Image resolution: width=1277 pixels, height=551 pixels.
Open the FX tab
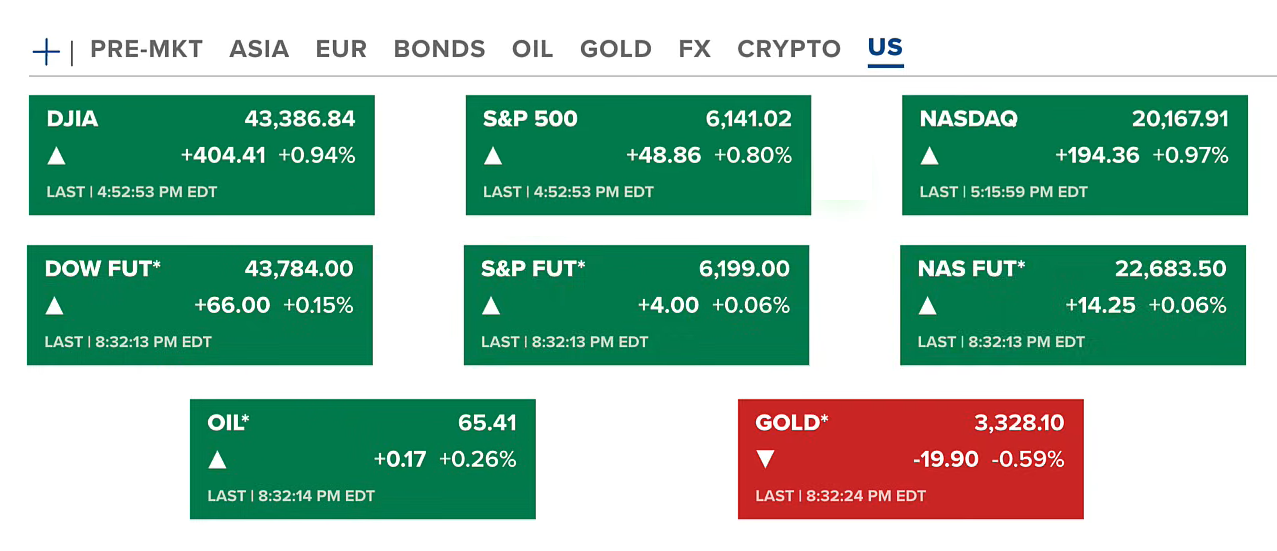click(x=694, y=49)
